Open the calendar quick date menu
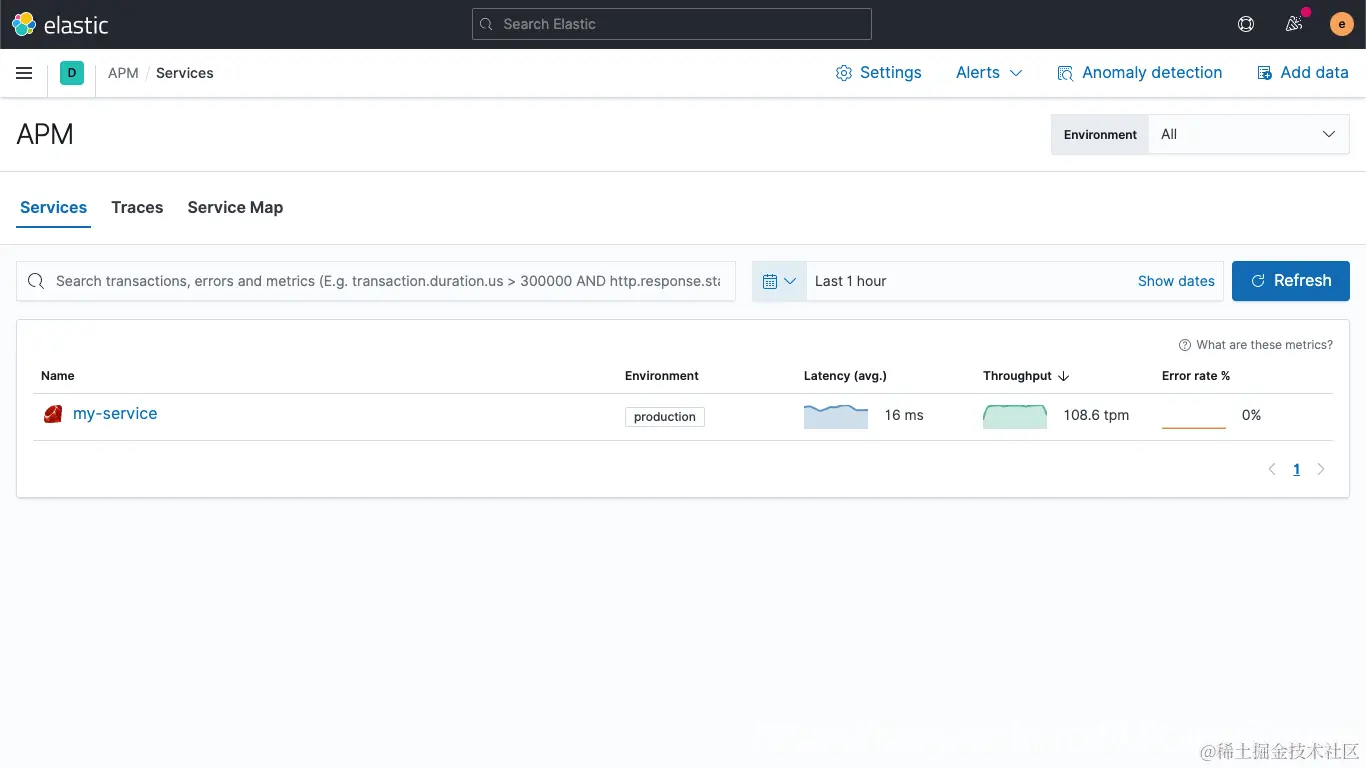1366x768 pixels. (x=779, y=281)
